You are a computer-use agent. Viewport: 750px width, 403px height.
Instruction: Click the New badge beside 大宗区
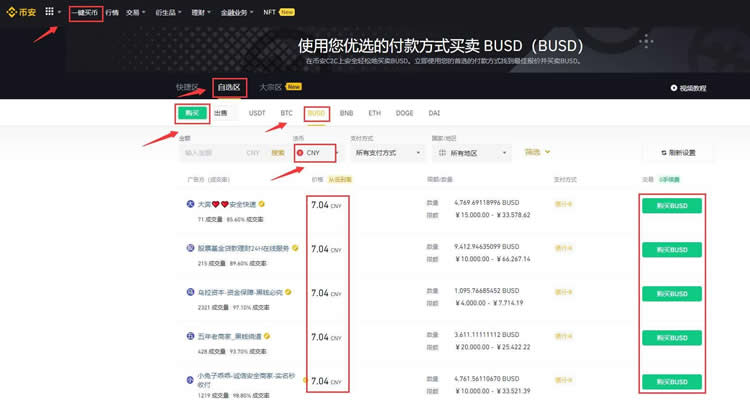(x=293, y=87)
